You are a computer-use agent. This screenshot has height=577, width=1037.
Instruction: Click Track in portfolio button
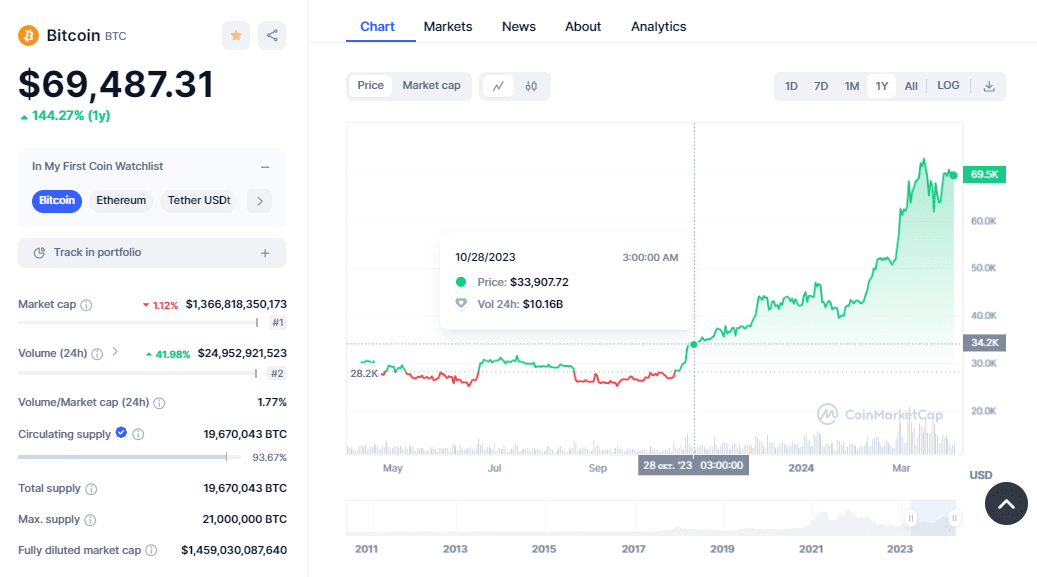(x=152, y=253)
